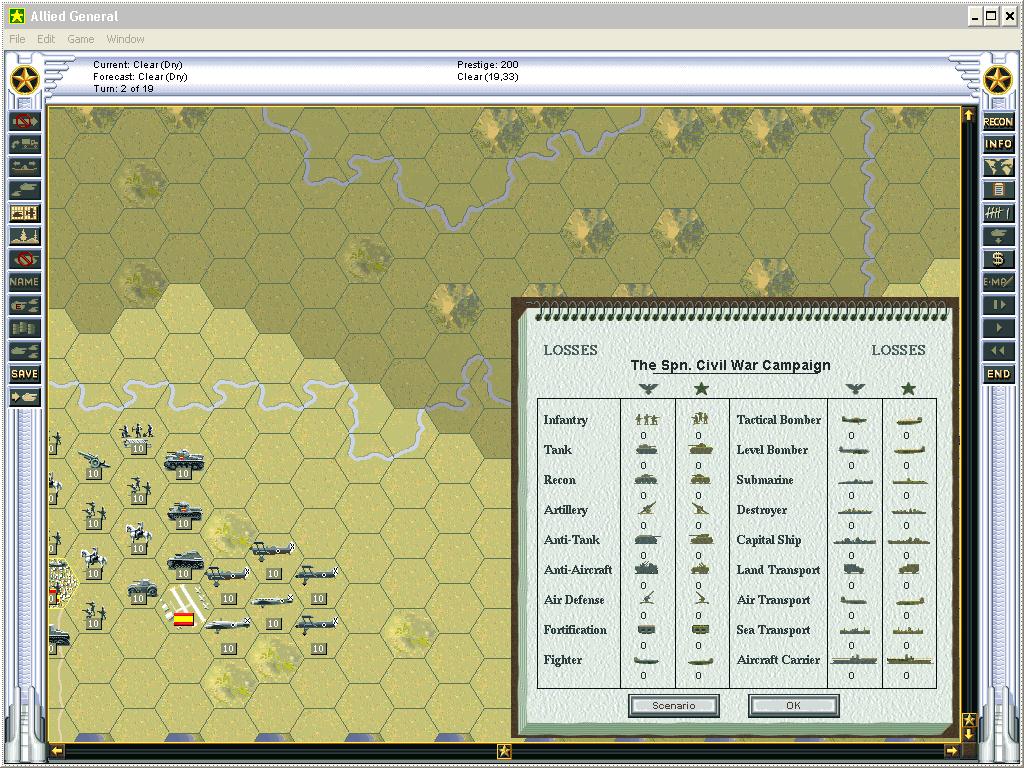Select the Spanish flag airfield hex

pyautogui.click(x=184, y=620)
